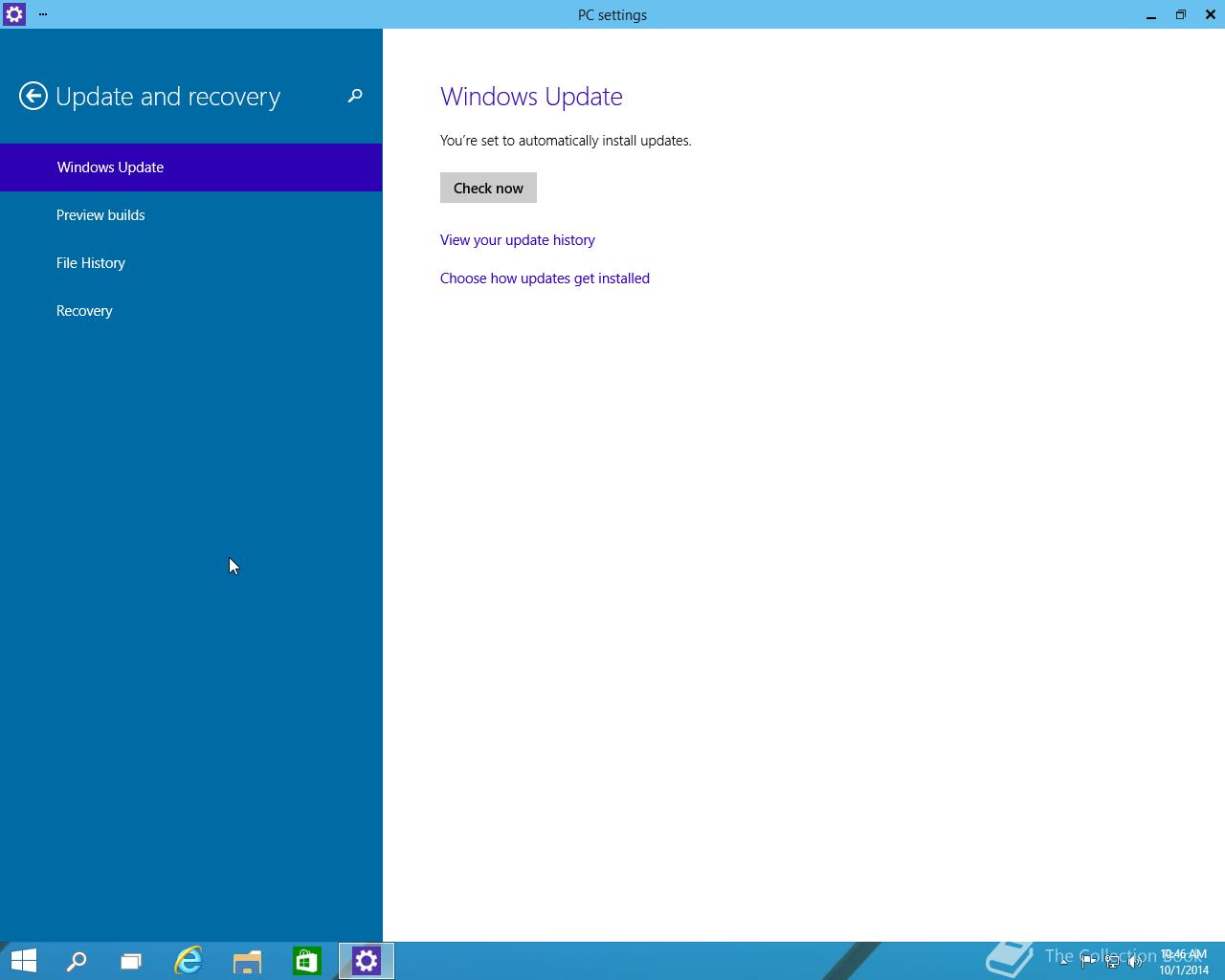
Task: Restore down the PC settings window
Action: point(1181,14)
